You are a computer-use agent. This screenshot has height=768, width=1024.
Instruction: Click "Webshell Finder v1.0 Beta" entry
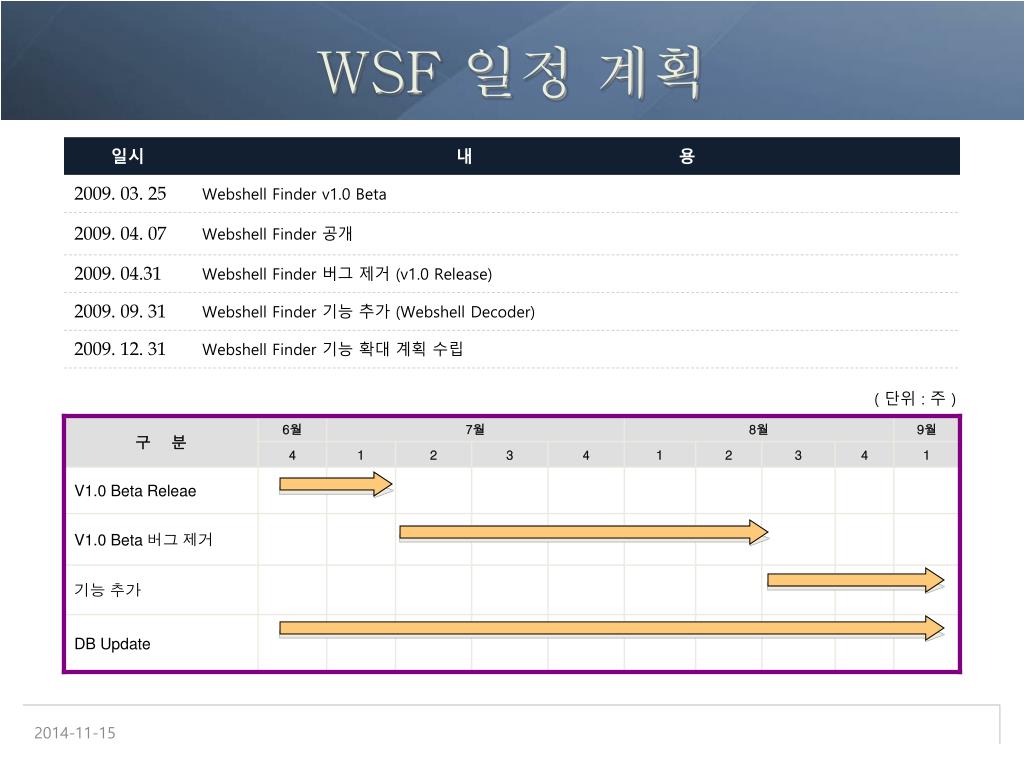click(x=294, y=195)
